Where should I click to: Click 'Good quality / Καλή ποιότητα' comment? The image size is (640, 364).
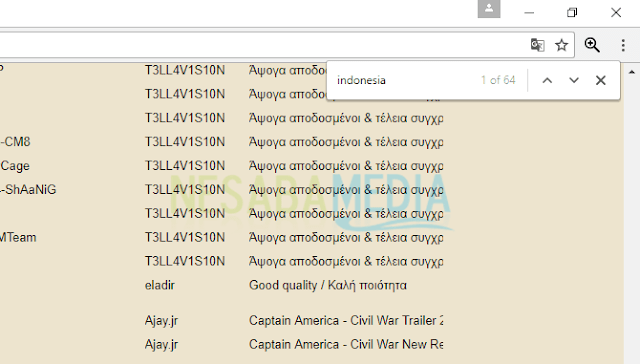(328, 285)
